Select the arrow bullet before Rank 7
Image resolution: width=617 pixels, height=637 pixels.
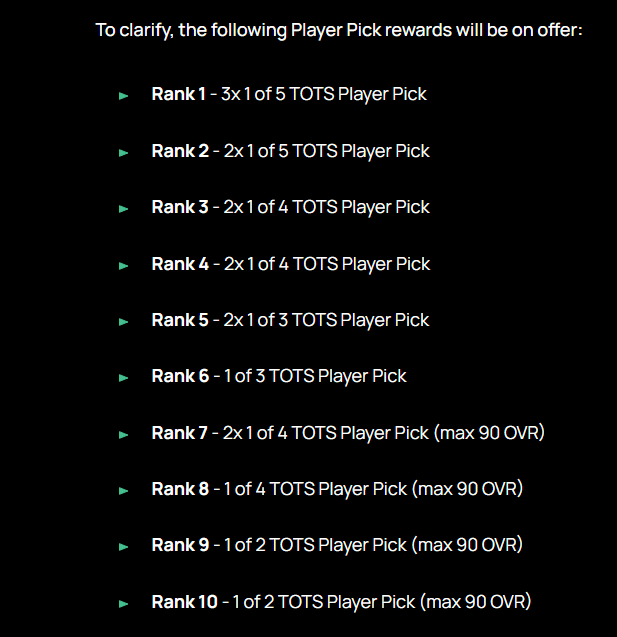click(124, 434)
